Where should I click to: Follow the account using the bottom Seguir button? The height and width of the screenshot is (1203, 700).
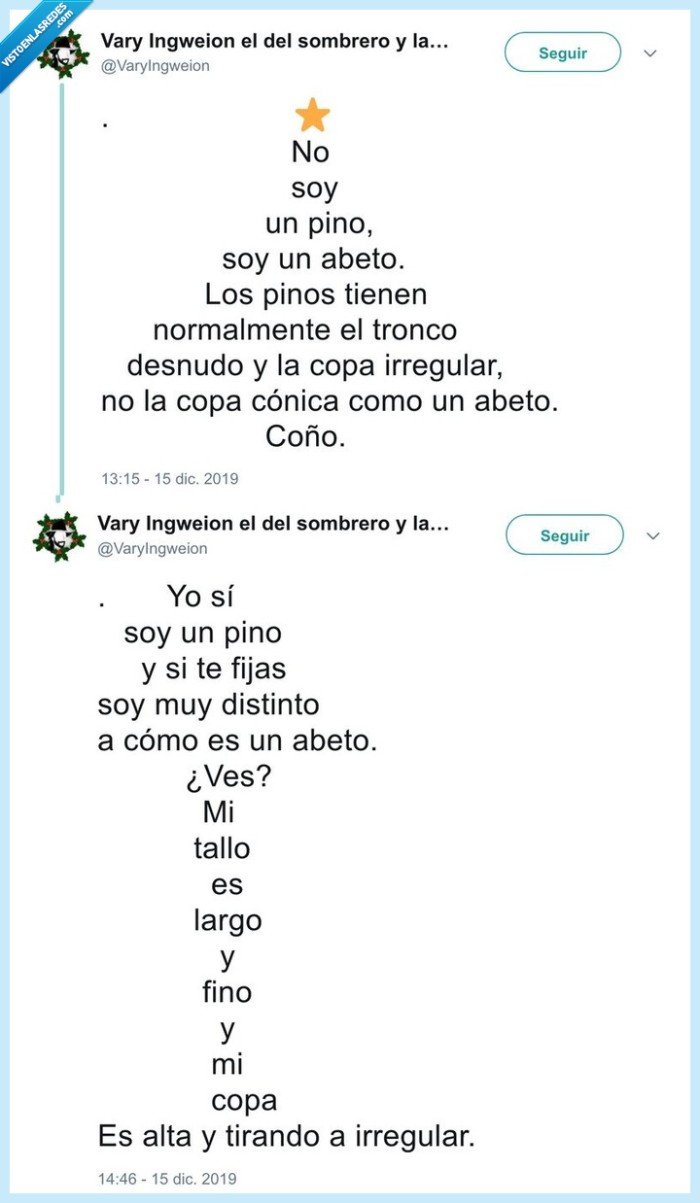(x=564, y=534)
